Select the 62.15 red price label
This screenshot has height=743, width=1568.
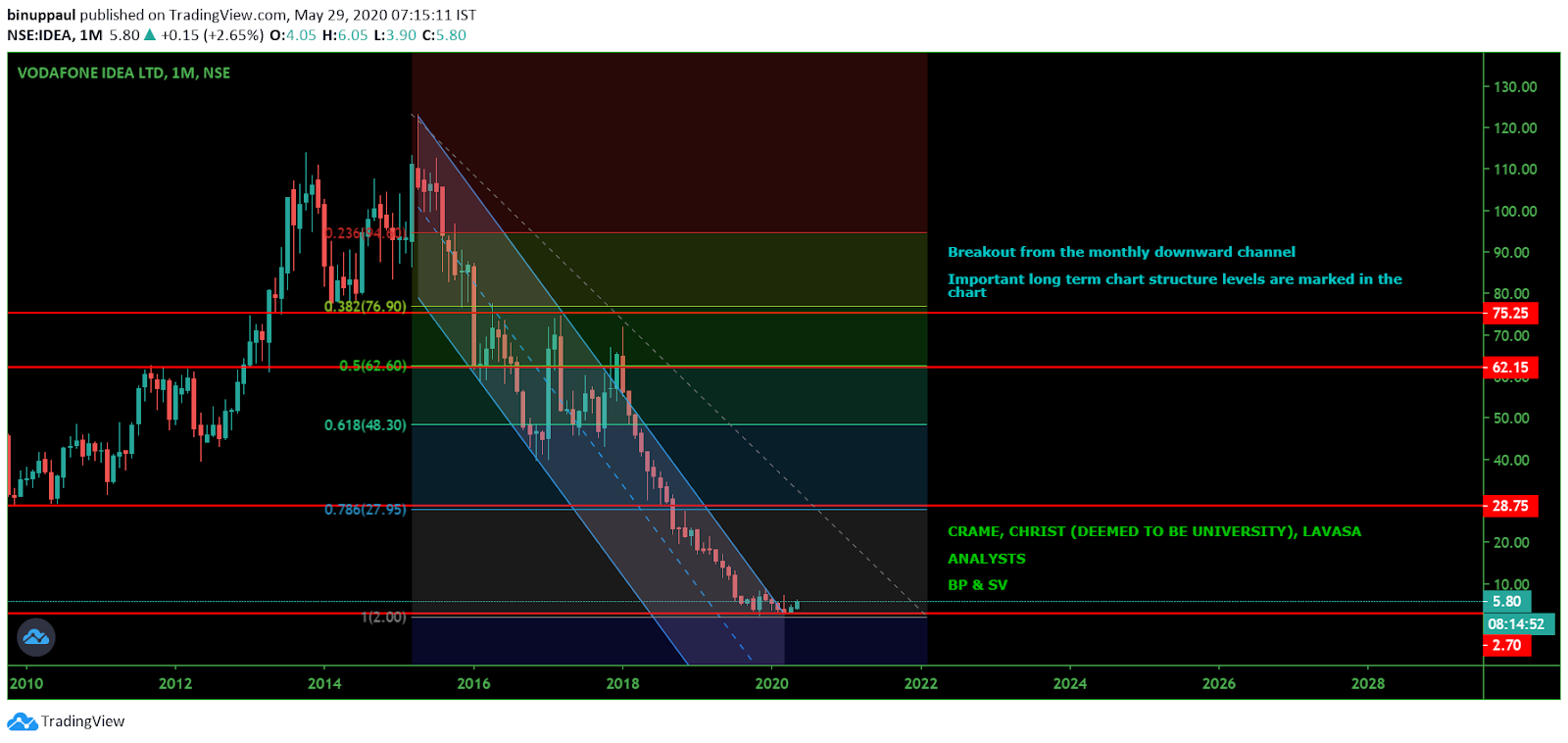[x=1510, y=368]
